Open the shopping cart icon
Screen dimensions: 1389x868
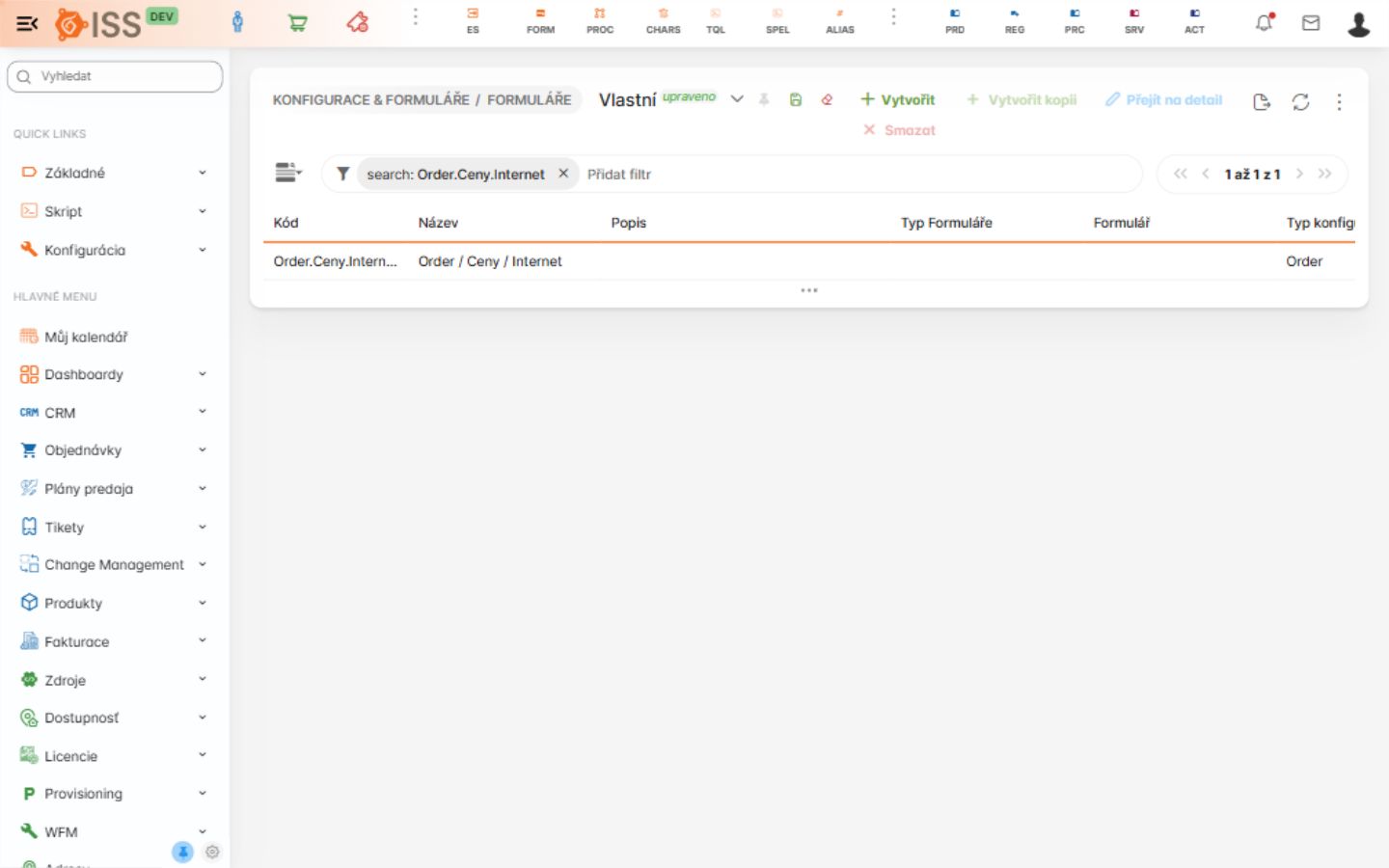pyautogui.click(x=298, y=22)
